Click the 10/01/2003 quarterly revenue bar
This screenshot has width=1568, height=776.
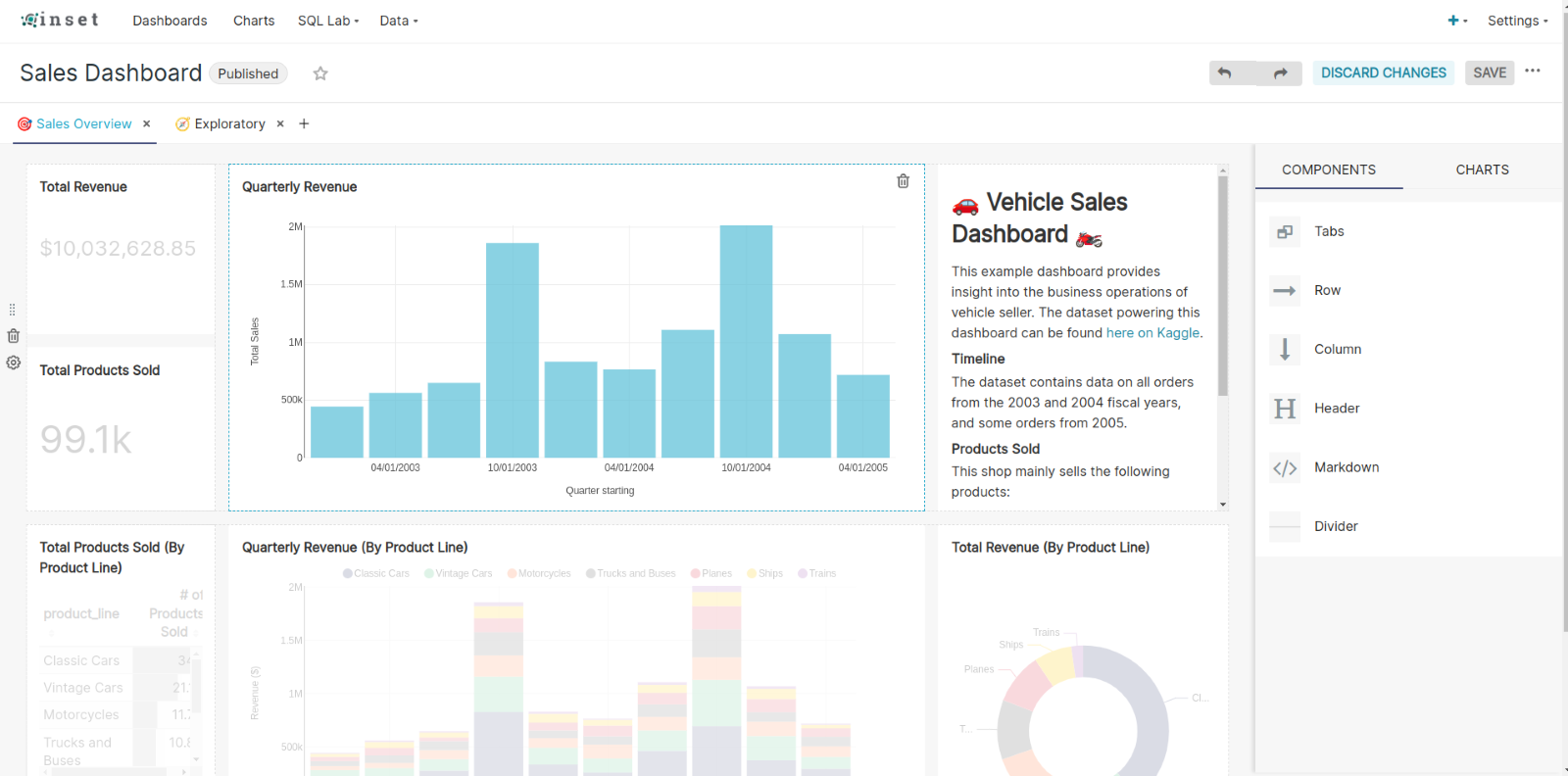pos(513,350)
